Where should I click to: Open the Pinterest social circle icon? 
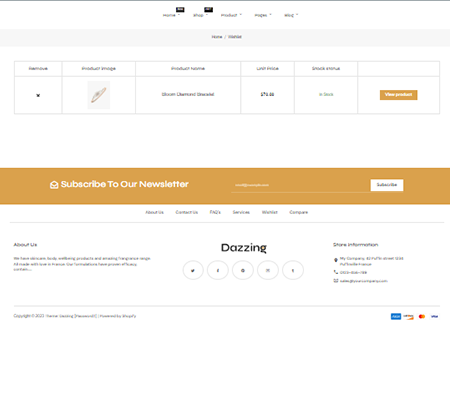pyautogui.click(x=243, y=270)
